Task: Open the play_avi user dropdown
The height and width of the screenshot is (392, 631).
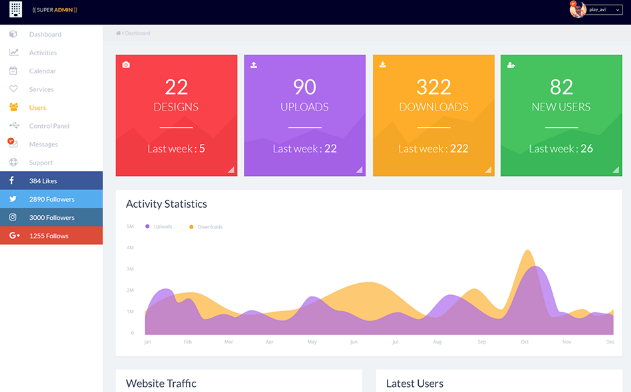Action: 604,10
